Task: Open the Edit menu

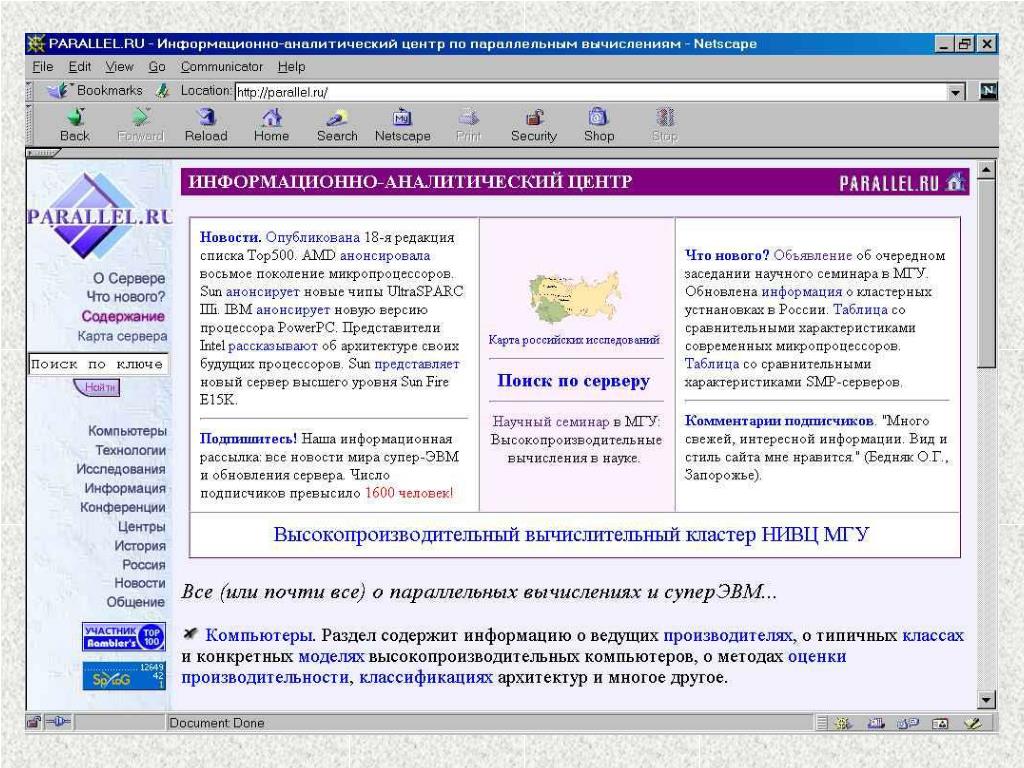Action: (x=80, y=67)
